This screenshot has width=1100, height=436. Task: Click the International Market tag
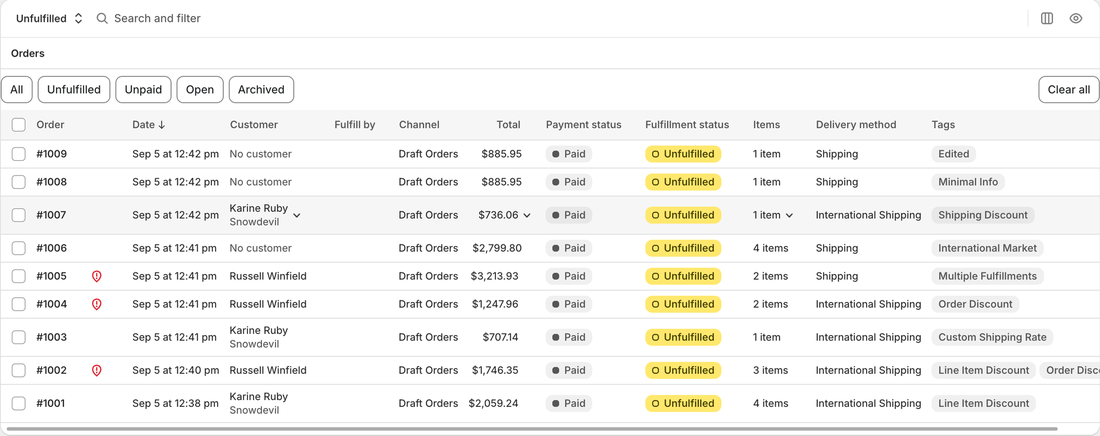[988, 248]
